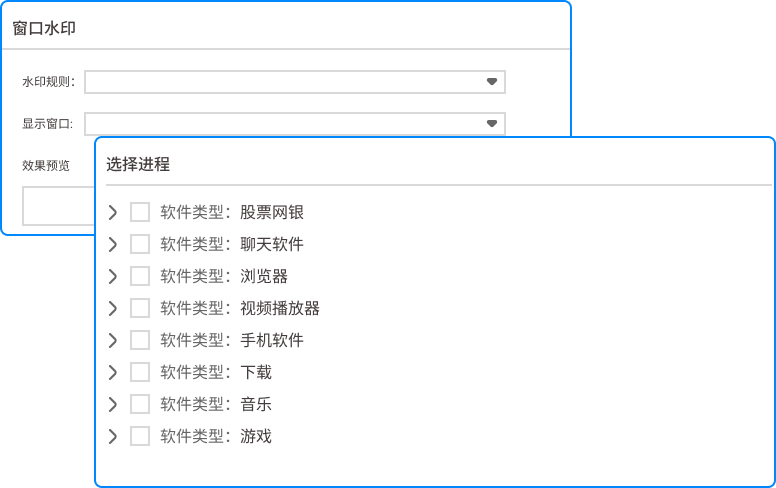Select the 软件类型: 游戏 row text
This screenshot has width=776, height=488.
216,436
